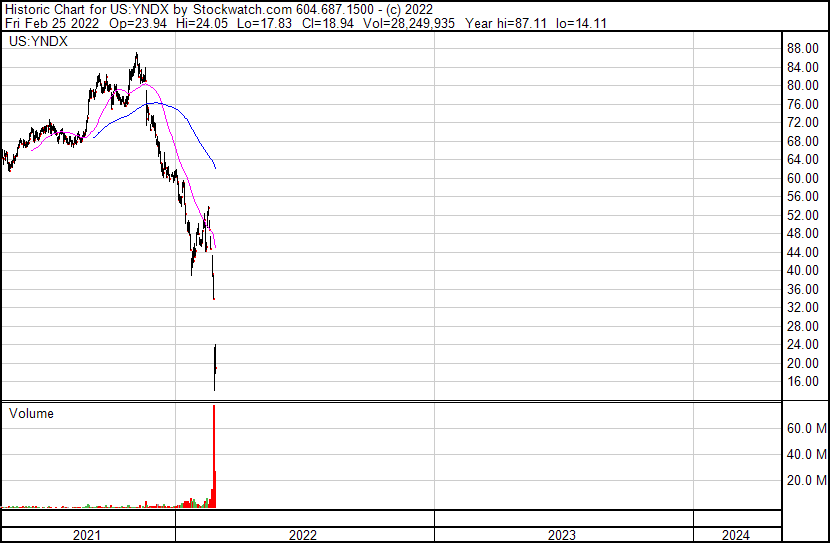Click the 20.0 M volume axis label
Screen dimensions: 830x543
[807, 480]
